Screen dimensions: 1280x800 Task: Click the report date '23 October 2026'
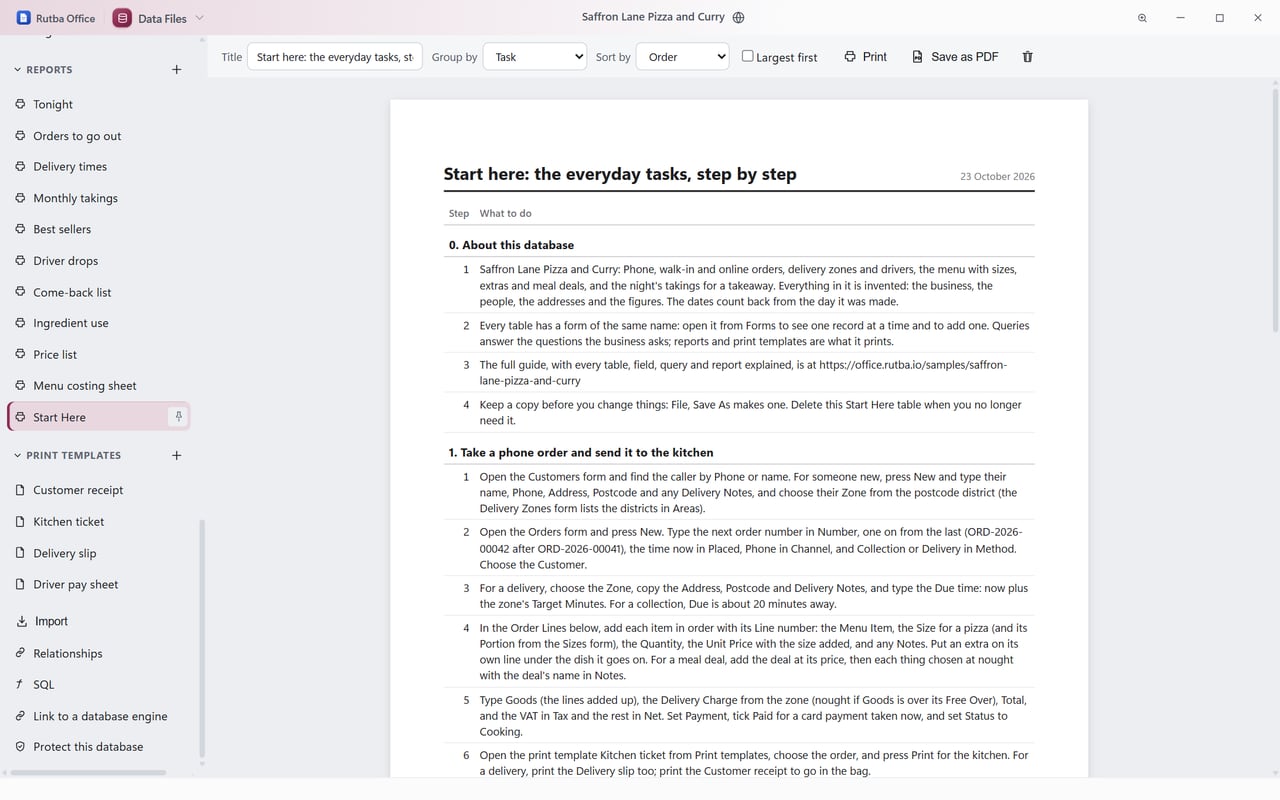tap(997, 176)
